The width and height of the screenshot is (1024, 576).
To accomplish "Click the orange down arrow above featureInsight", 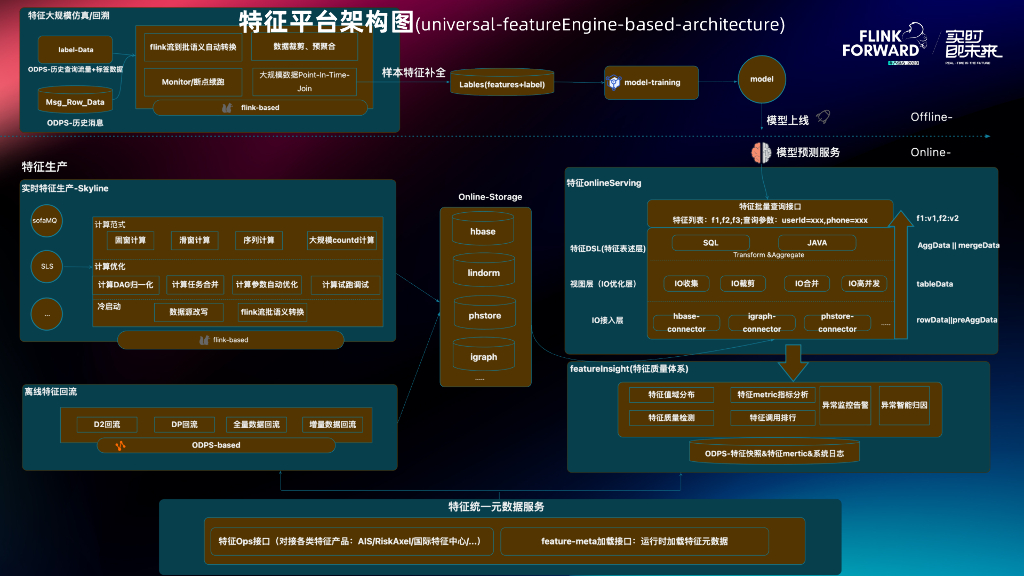I will [x=793, y=362].
